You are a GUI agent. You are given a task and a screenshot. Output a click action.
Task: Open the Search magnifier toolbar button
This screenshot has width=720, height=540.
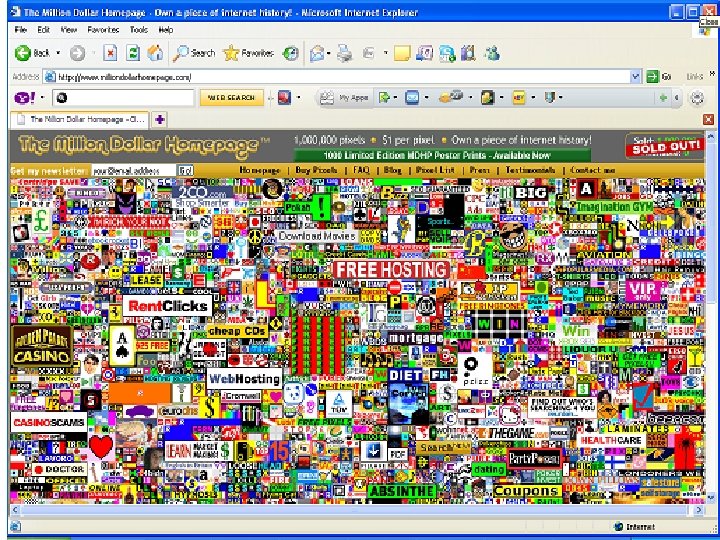point(194,53)
